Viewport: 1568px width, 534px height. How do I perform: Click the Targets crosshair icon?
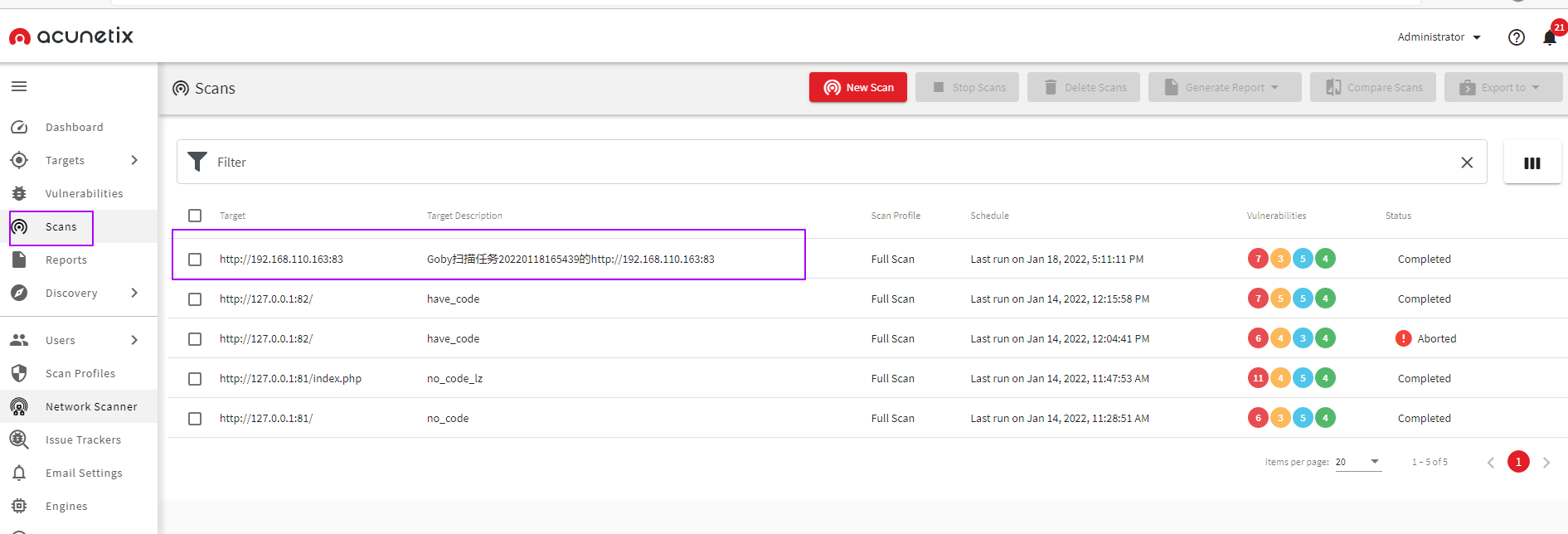tap(19, 160)
